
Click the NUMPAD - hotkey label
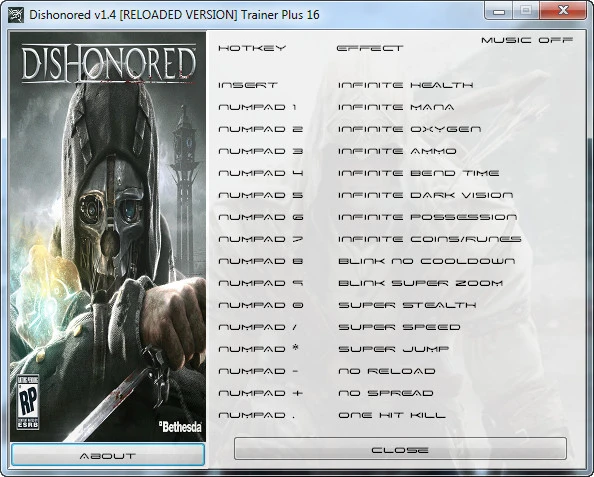pos(258,371)
